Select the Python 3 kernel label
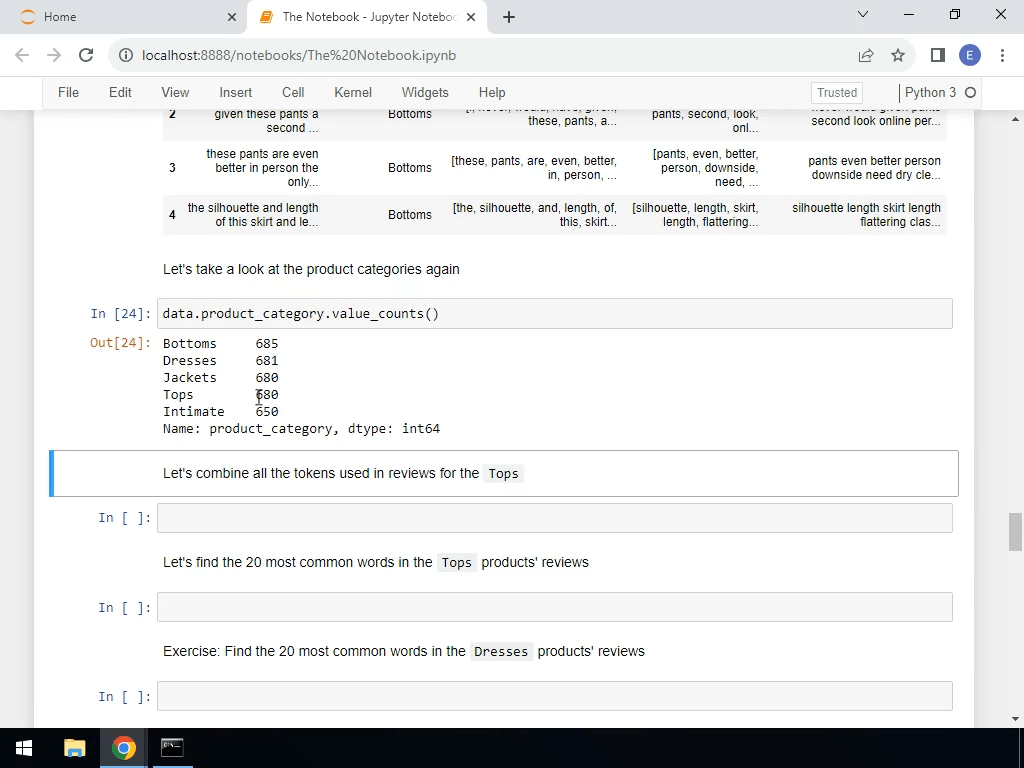 pyautogui.click(x=932, y=91)
